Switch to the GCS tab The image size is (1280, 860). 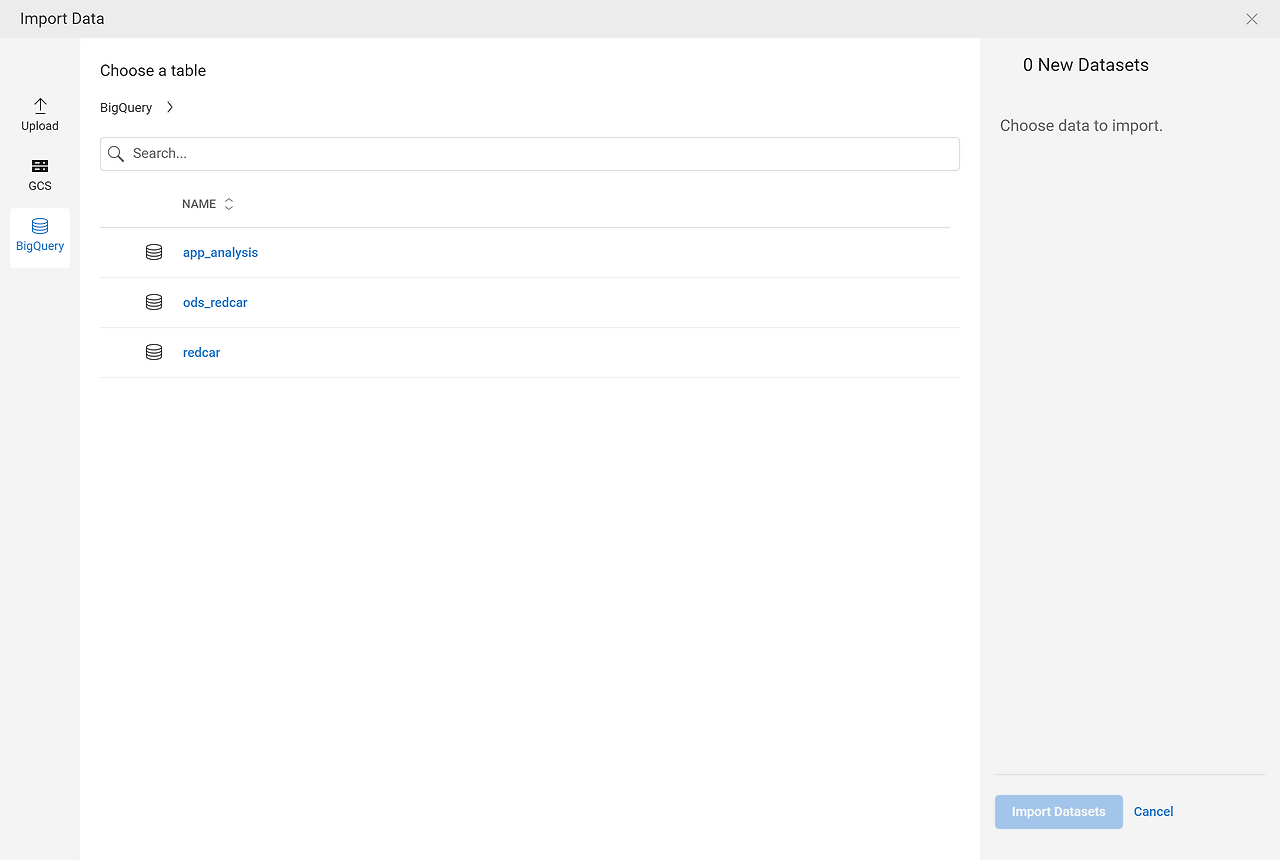tap(40, 174)
